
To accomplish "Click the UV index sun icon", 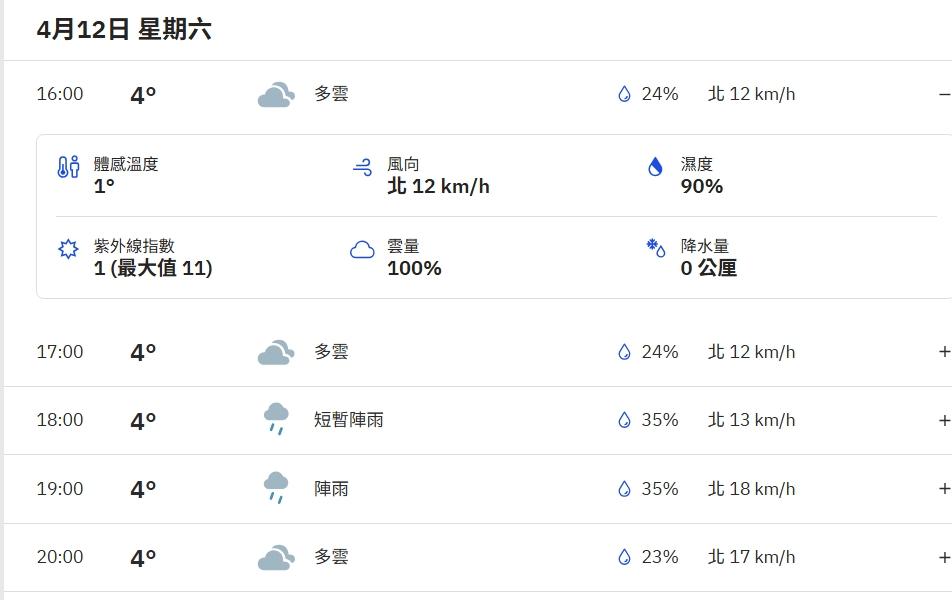I will [68, 249].
